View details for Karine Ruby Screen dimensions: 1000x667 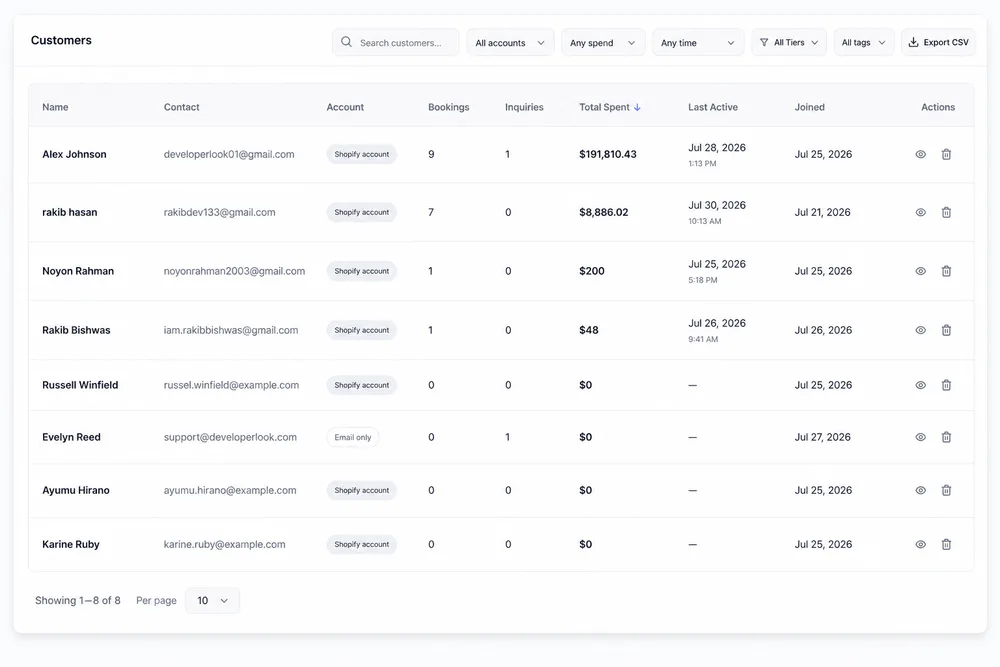(920, 545)
